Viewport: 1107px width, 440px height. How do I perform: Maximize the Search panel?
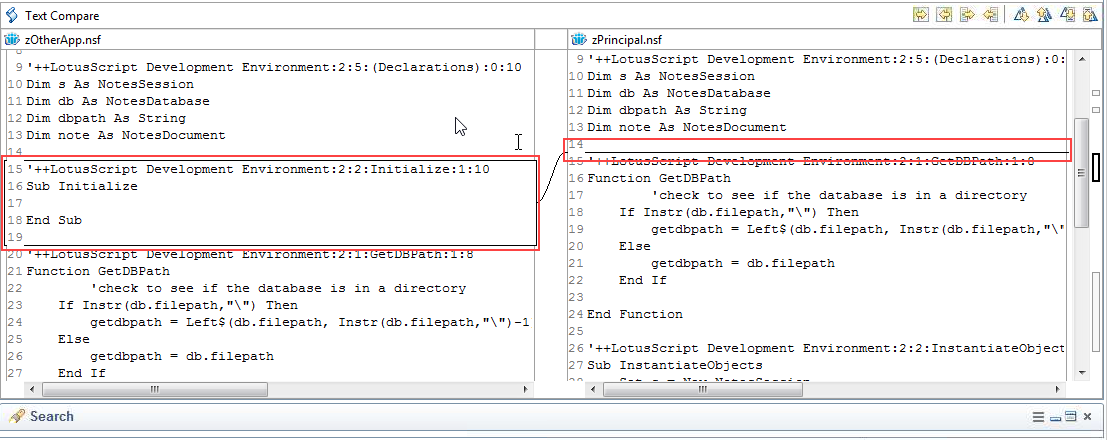tap(1070, 416)
